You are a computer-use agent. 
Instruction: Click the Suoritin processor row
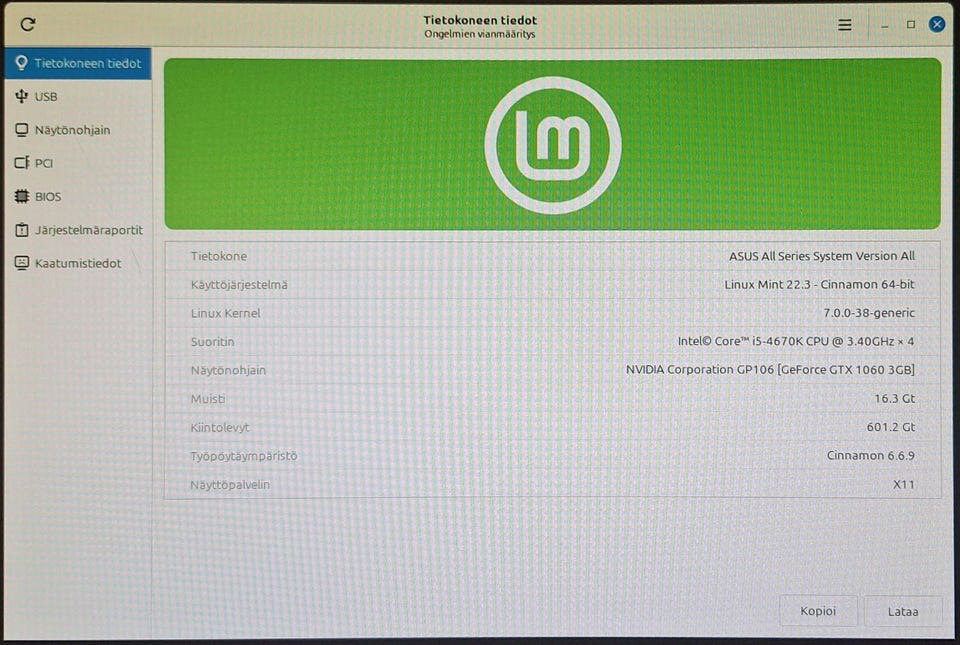pyautogui.click(x=552, y=341)
